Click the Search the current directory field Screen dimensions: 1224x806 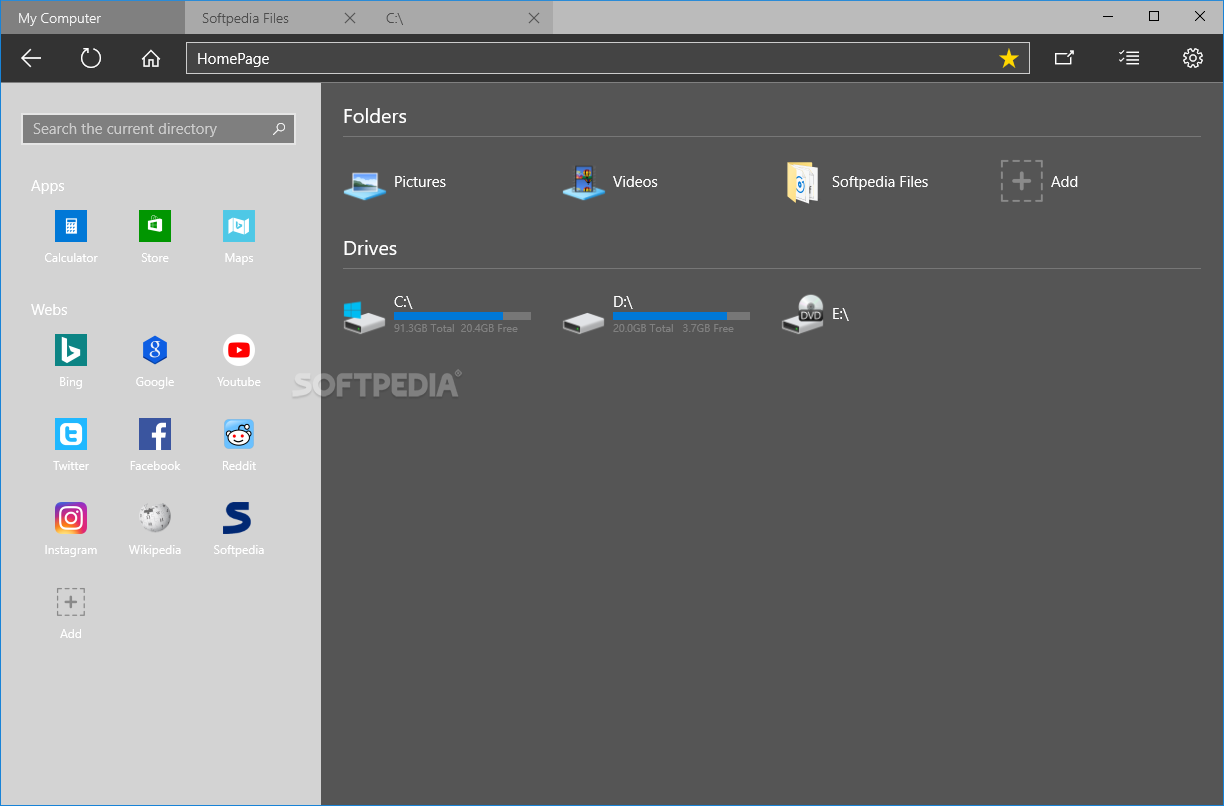tap(158, 129)
